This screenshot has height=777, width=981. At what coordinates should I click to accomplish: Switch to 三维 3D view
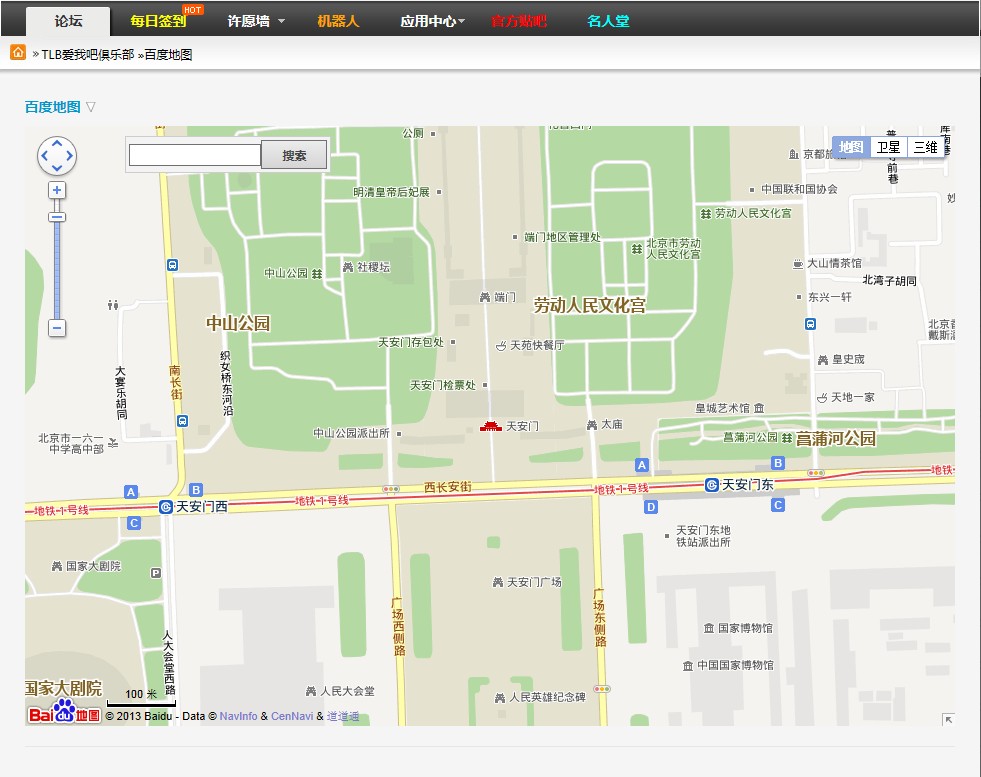[x=925, y=147]
